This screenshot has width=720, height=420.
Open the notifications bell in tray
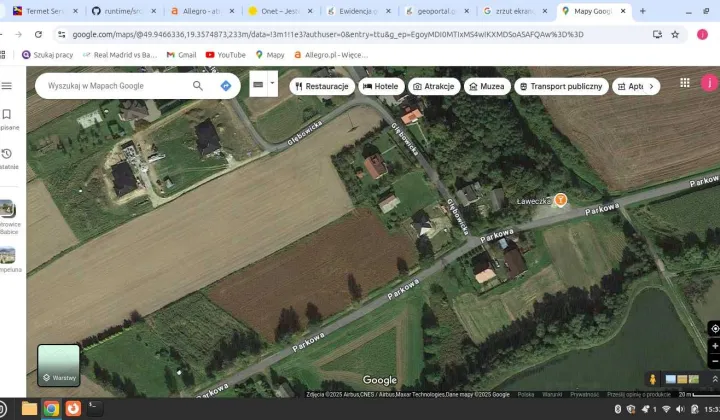click(x=646, y=409)
